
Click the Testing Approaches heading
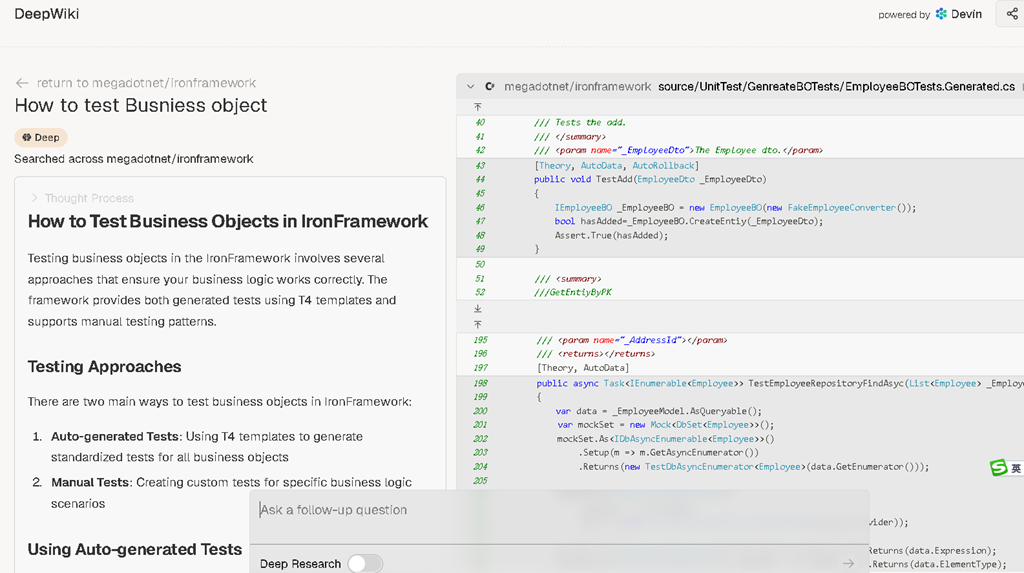click(104, 367)
